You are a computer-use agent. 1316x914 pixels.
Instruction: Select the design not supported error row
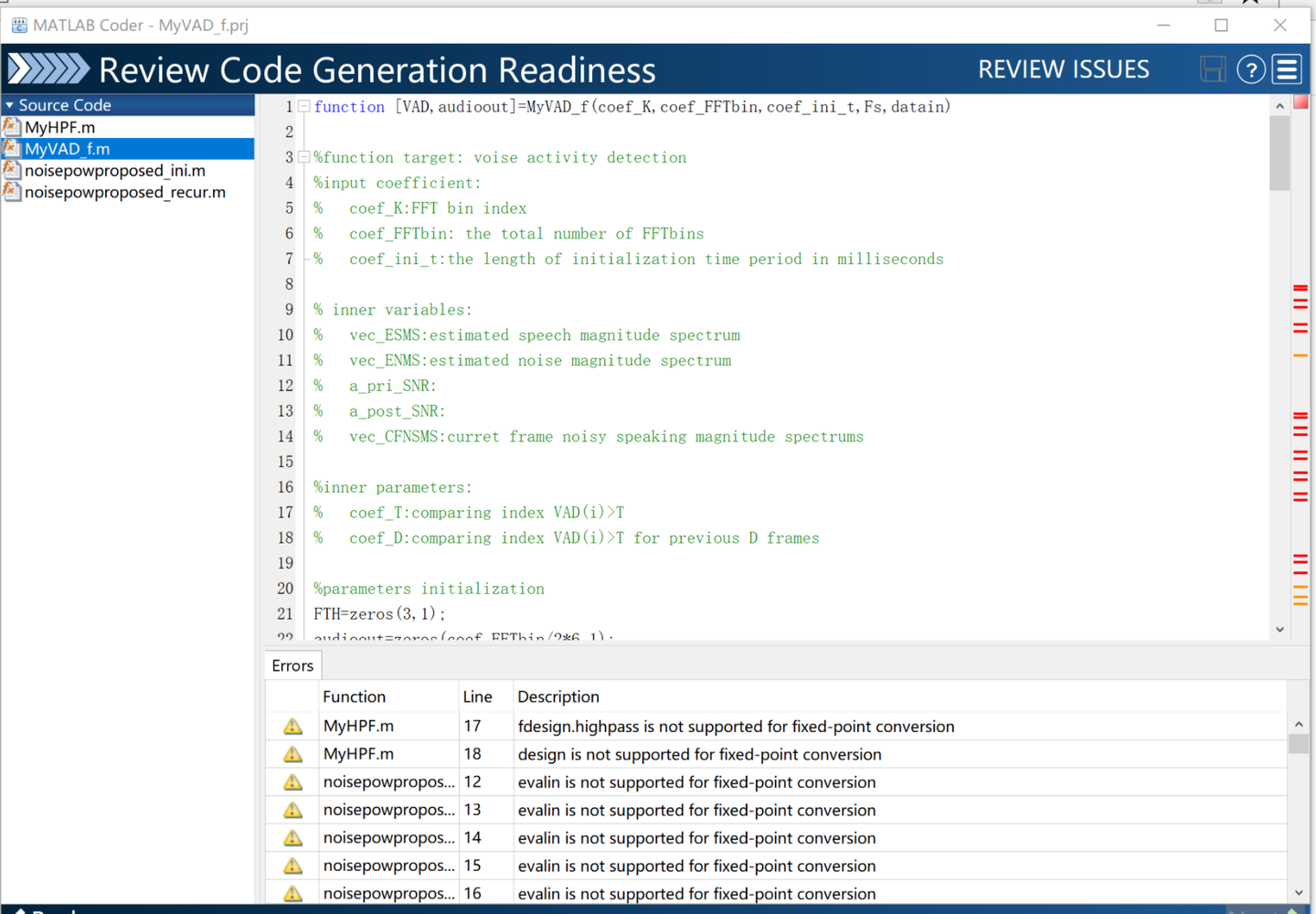point(699,755)
